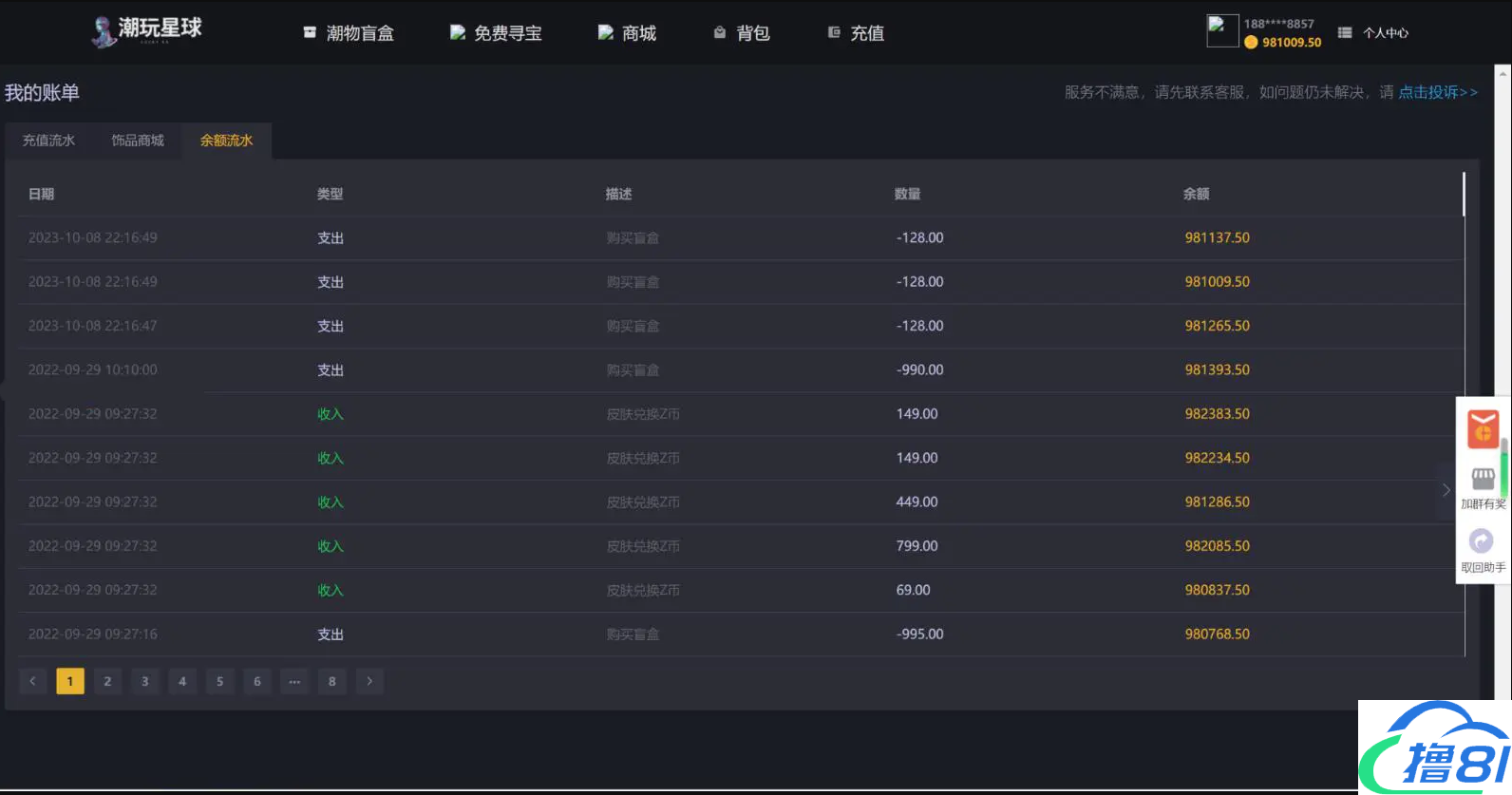Open the red envelope reward icon

1483,428
